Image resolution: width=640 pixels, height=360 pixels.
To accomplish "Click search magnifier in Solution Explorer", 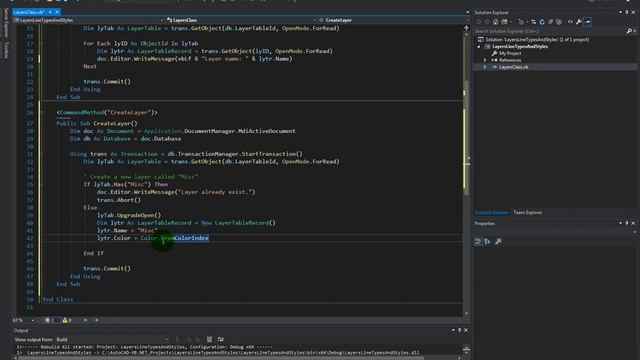I will click(x=629, y=31).
